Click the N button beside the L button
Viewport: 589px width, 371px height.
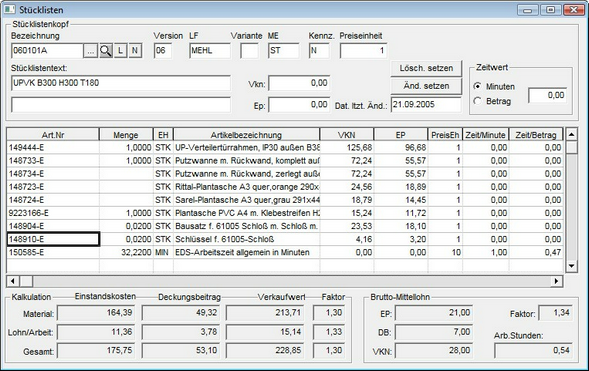pos(135,51)
